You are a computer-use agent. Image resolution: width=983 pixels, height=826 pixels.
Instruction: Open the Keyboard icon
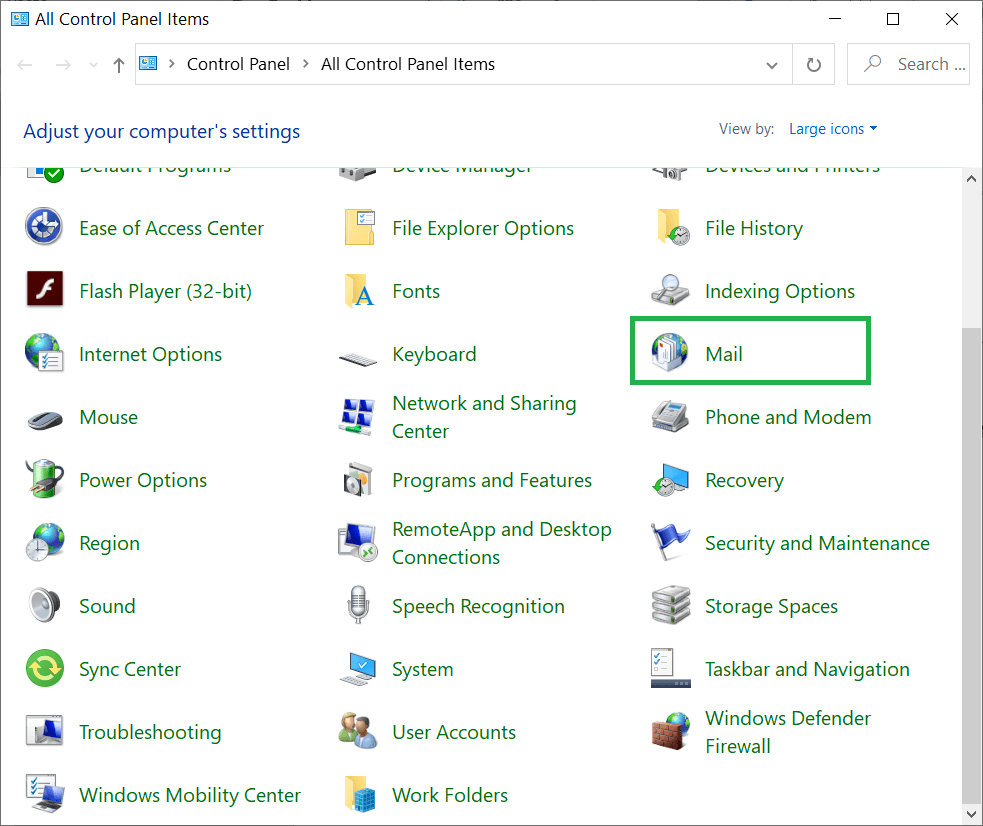tap(357, 358)
